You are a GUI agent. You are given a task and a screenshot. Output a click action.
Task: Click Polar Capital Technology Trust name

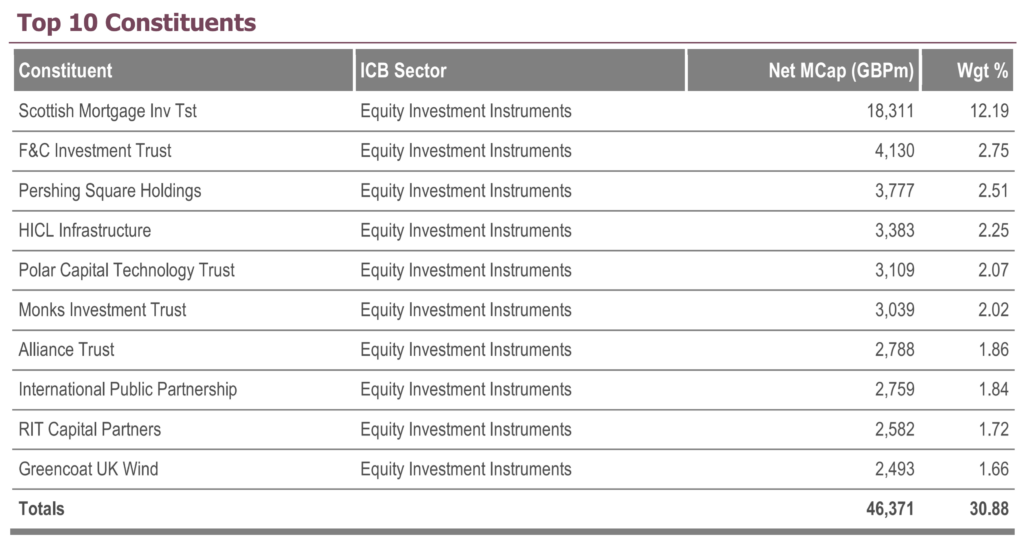click(x=126, y=270)
